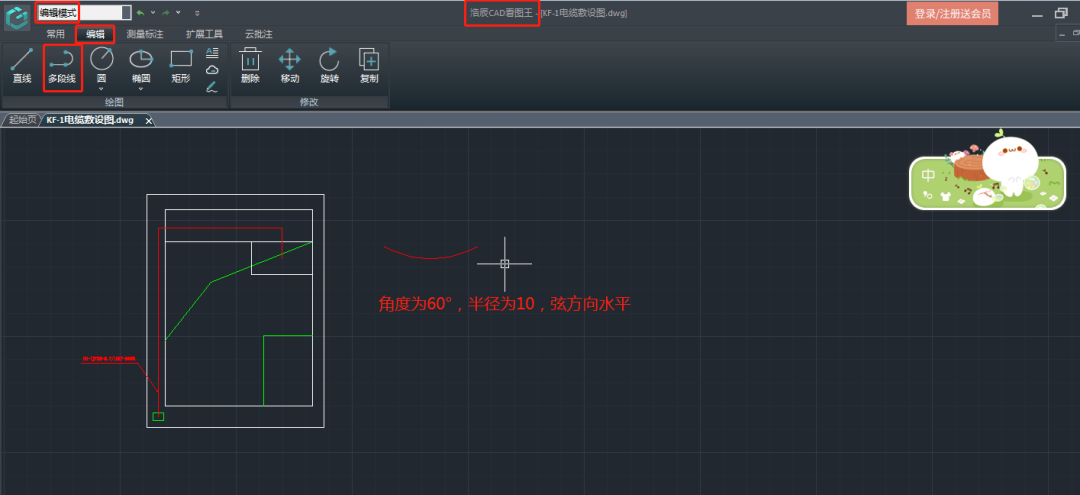
Task: Open the 编辑模式 mode combo box
Action: 84,12
